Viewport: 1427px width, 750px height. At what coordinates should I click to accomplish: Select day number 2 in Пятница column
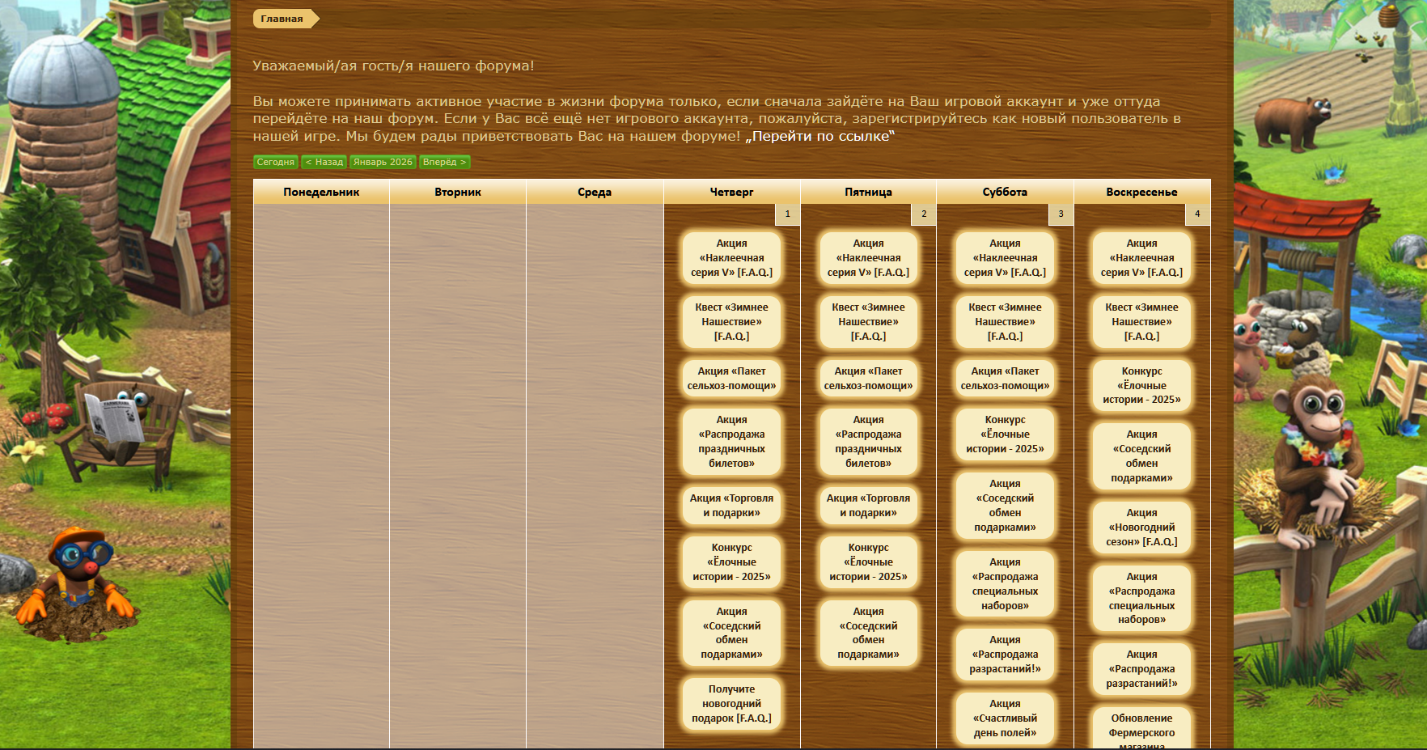coord(923,215)
